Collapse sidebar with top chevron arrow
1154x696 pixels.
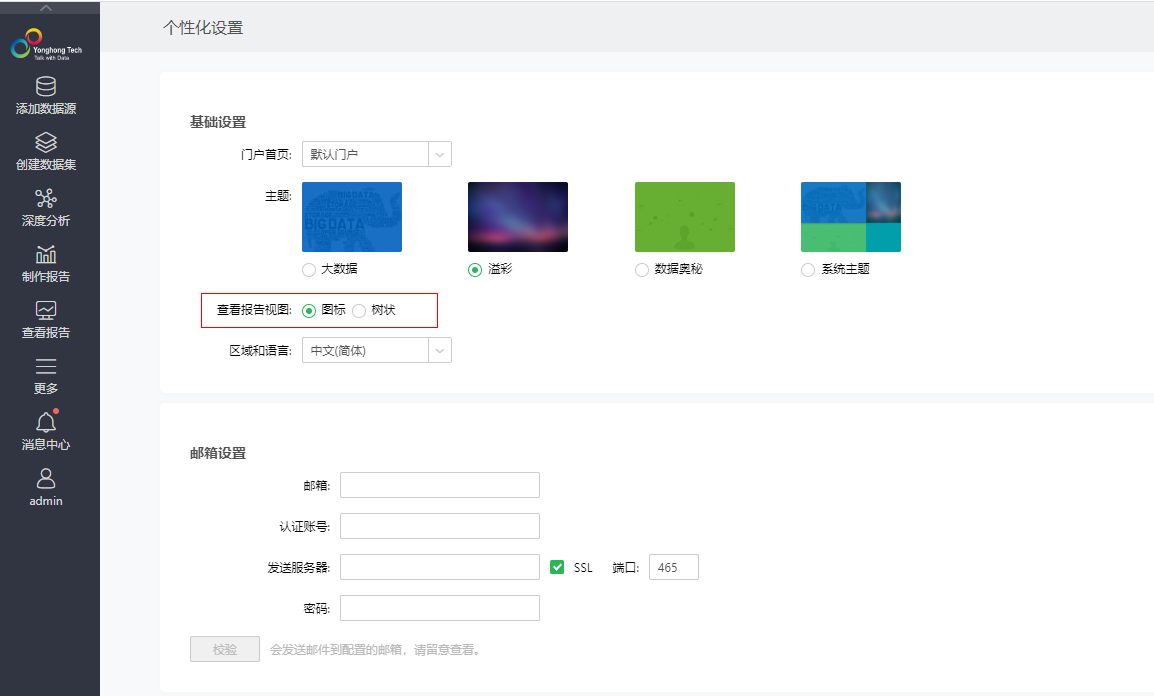pyautogui.click(x=46, y=8)
